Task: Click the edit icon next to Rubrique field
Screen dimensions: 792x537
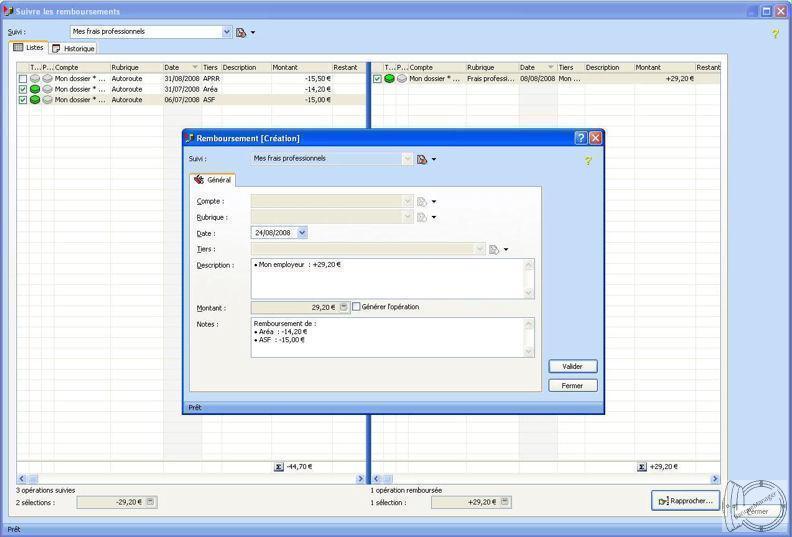Action: (422, 217)
